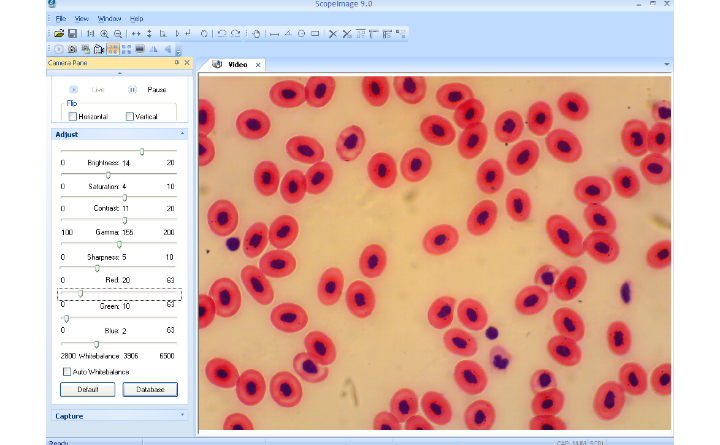Choose the rectangle measurement tool
The image size is (720, 445).
[x=315, y=33]
